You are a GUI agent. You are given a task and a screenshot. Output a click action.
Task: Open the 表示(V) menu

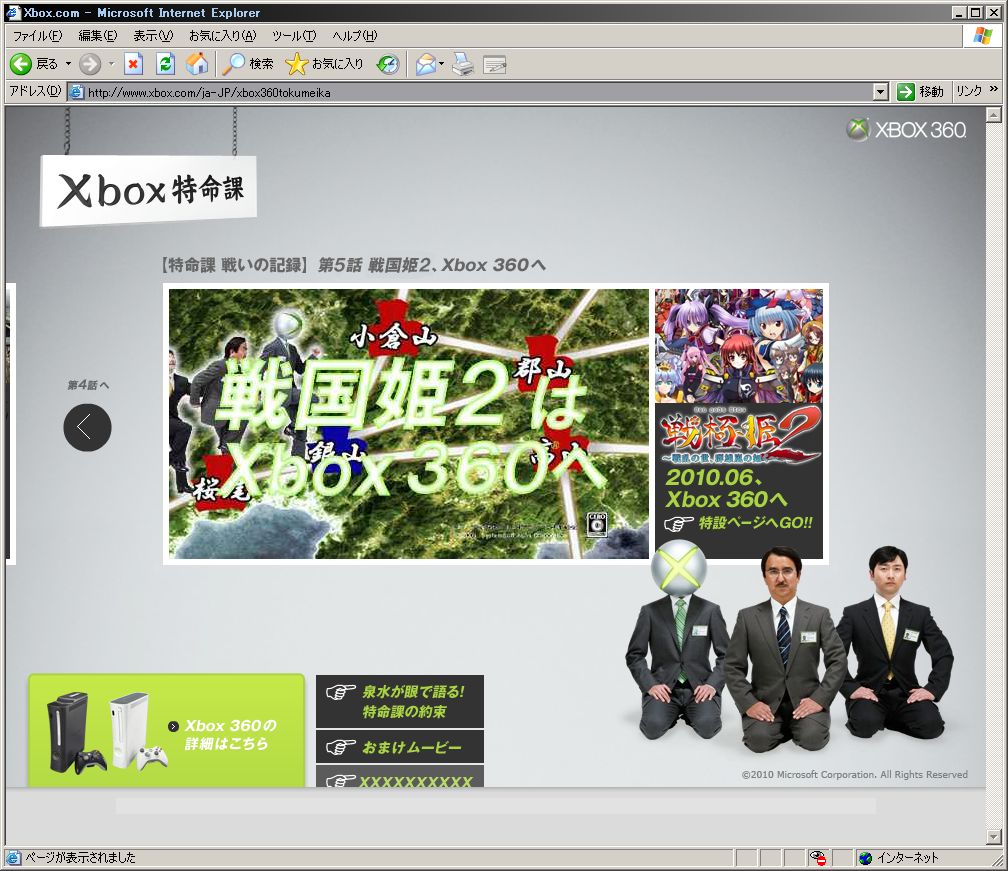(153, 35)
